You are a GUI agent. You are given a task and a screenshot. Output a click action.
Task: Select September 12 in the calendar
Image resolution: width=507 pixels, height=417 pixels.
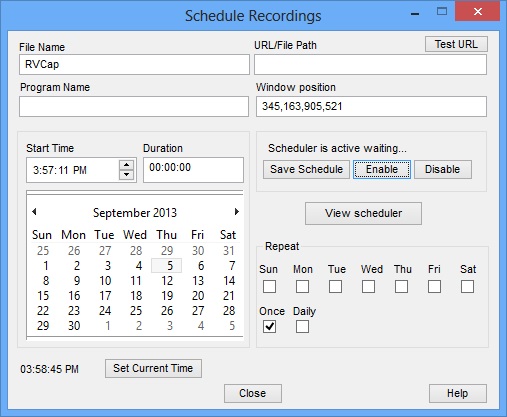click(x=167, y=281)
